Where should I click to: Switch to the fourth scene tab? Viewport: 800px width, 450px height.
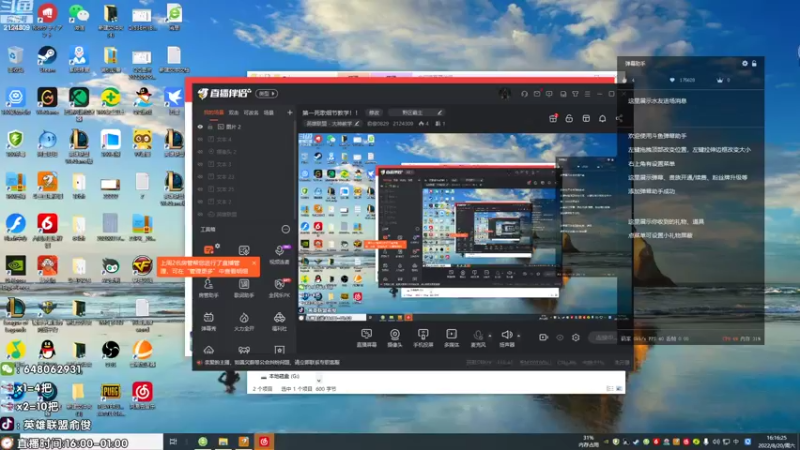click(268, 112)
